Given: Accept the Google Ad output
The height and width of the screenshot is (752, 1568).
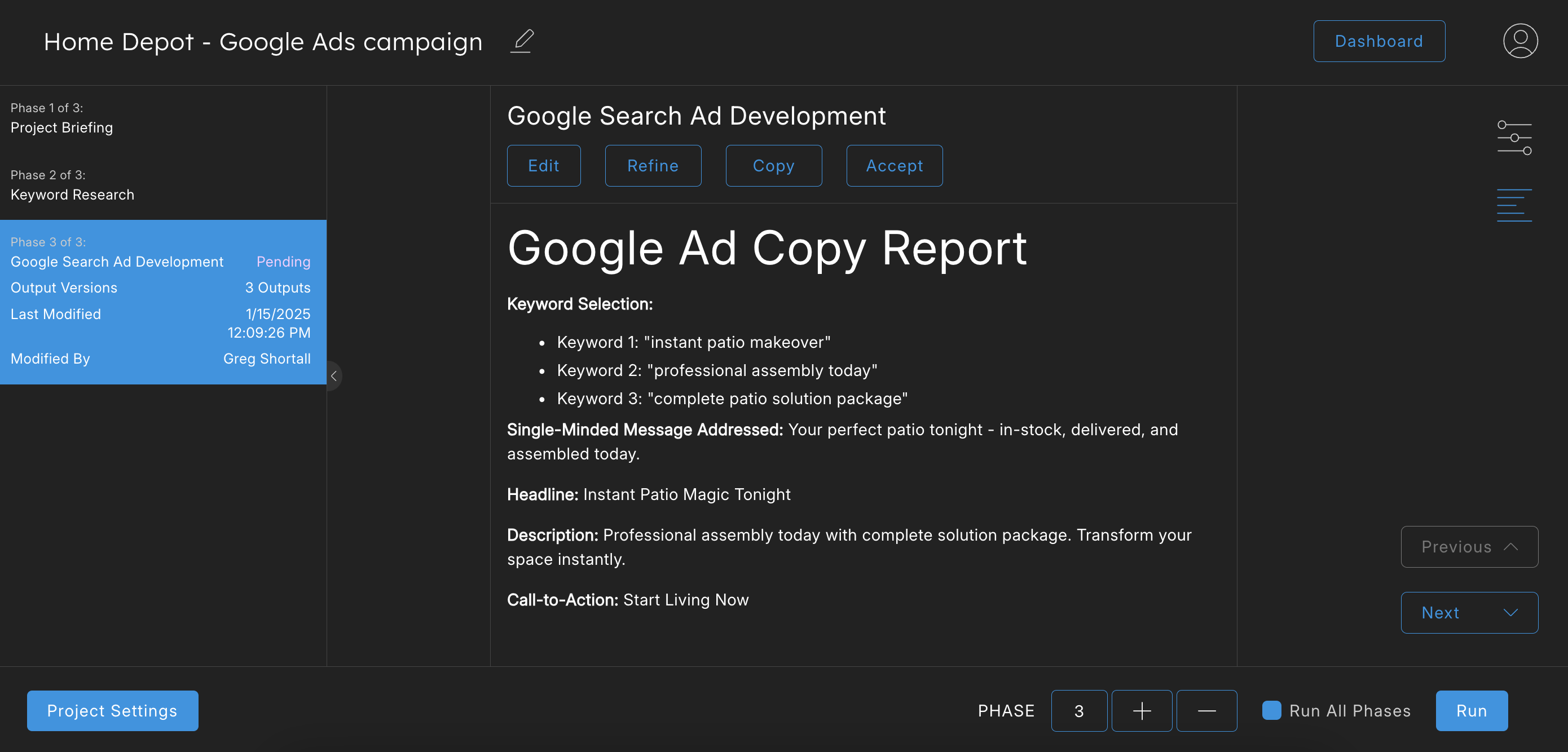Looking at the screenshot, I should coord(893,166).
